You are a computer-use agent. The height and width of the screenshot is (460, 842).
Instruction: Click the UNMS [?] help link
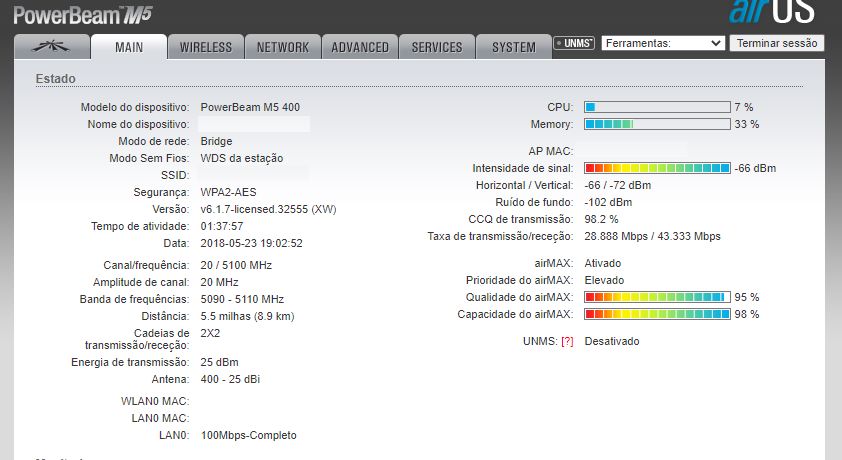(567, 341)
